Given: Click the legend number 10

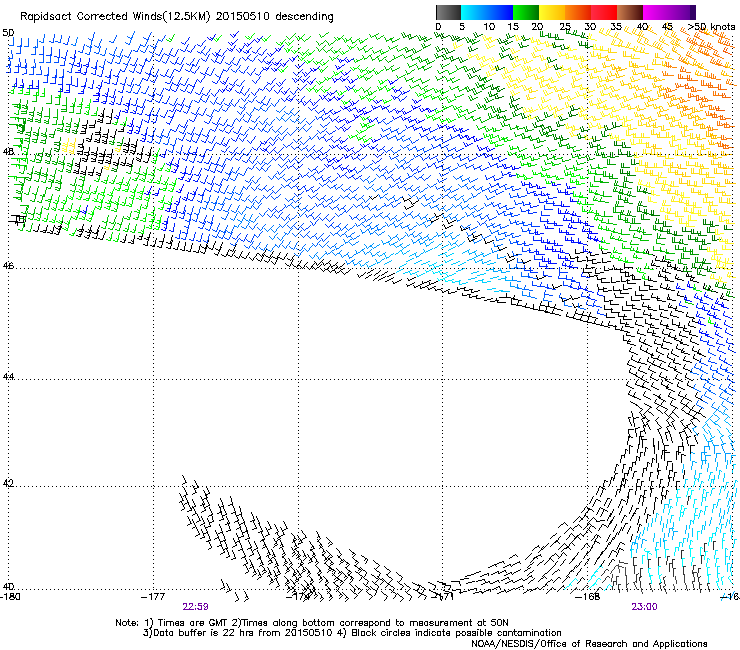Looking at the screenshot, I should 489,27.
